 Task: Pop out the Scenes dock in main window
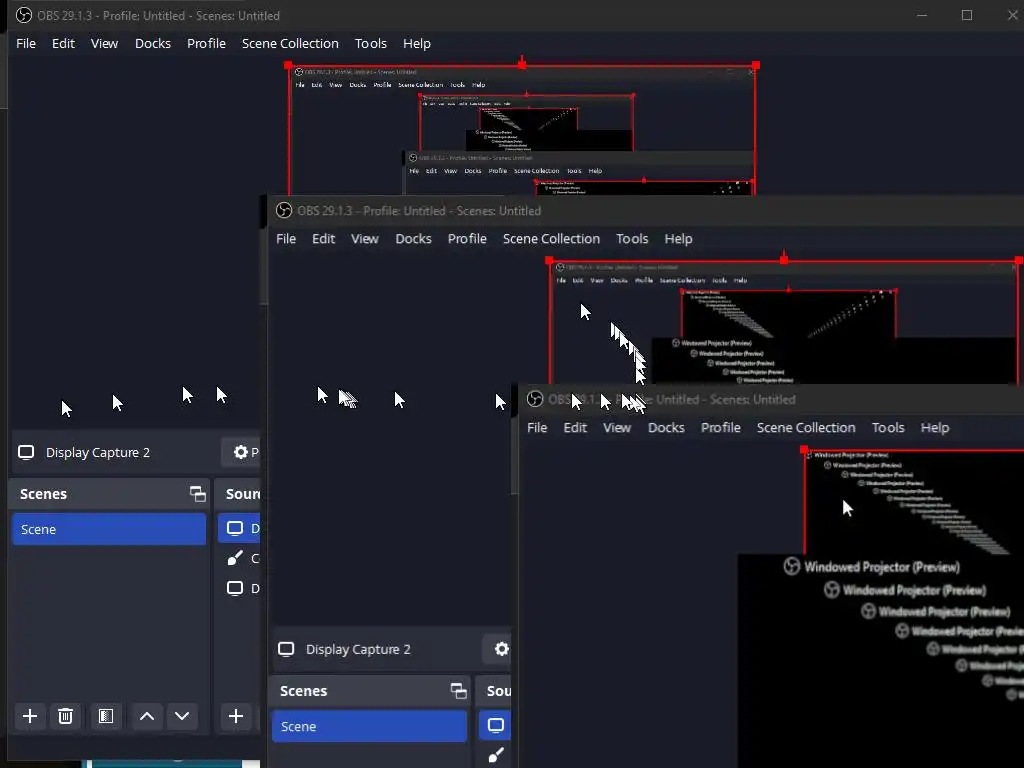coord(198,494)
